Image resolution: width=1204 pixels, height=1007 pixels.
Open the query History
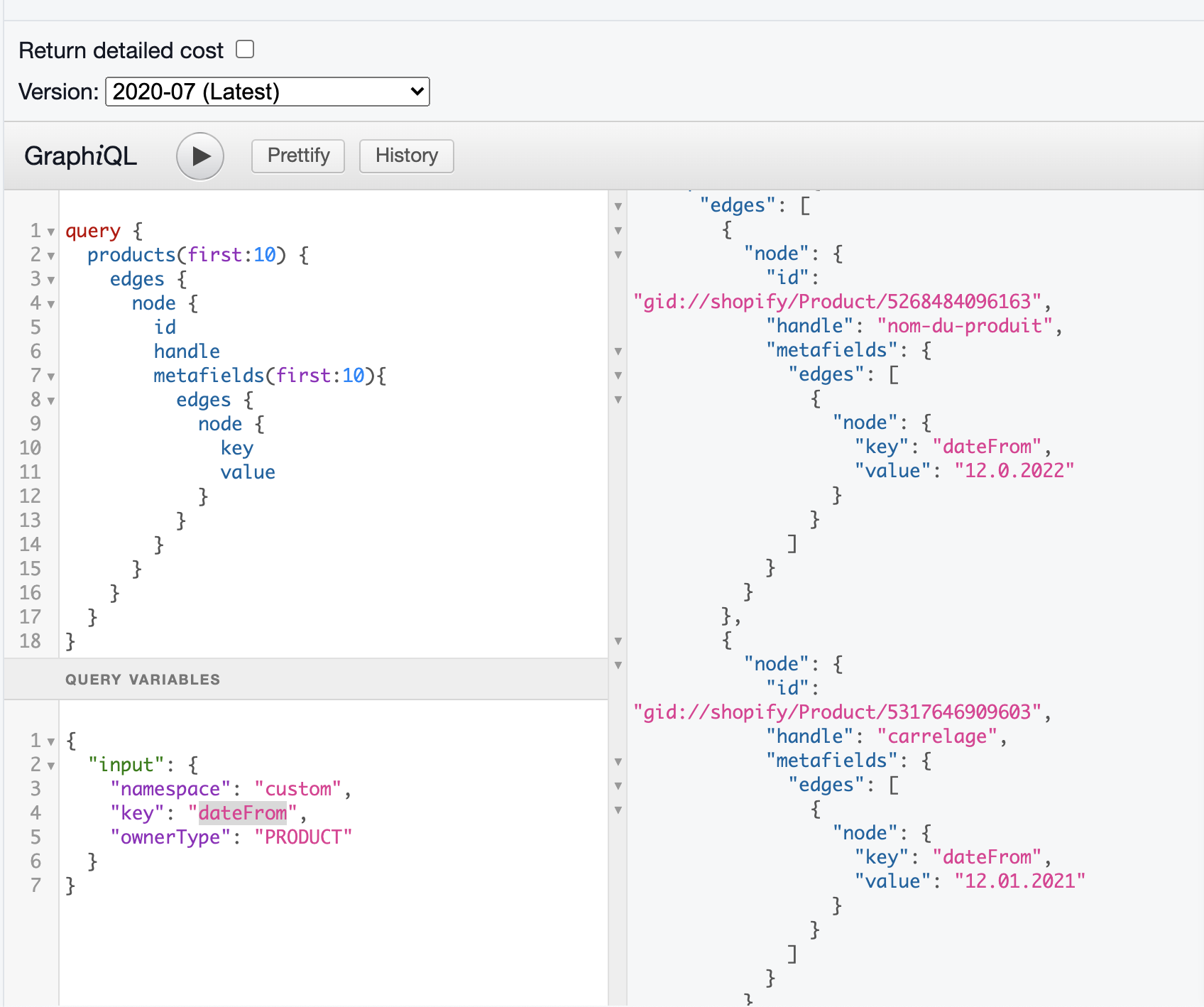[406, 156]
